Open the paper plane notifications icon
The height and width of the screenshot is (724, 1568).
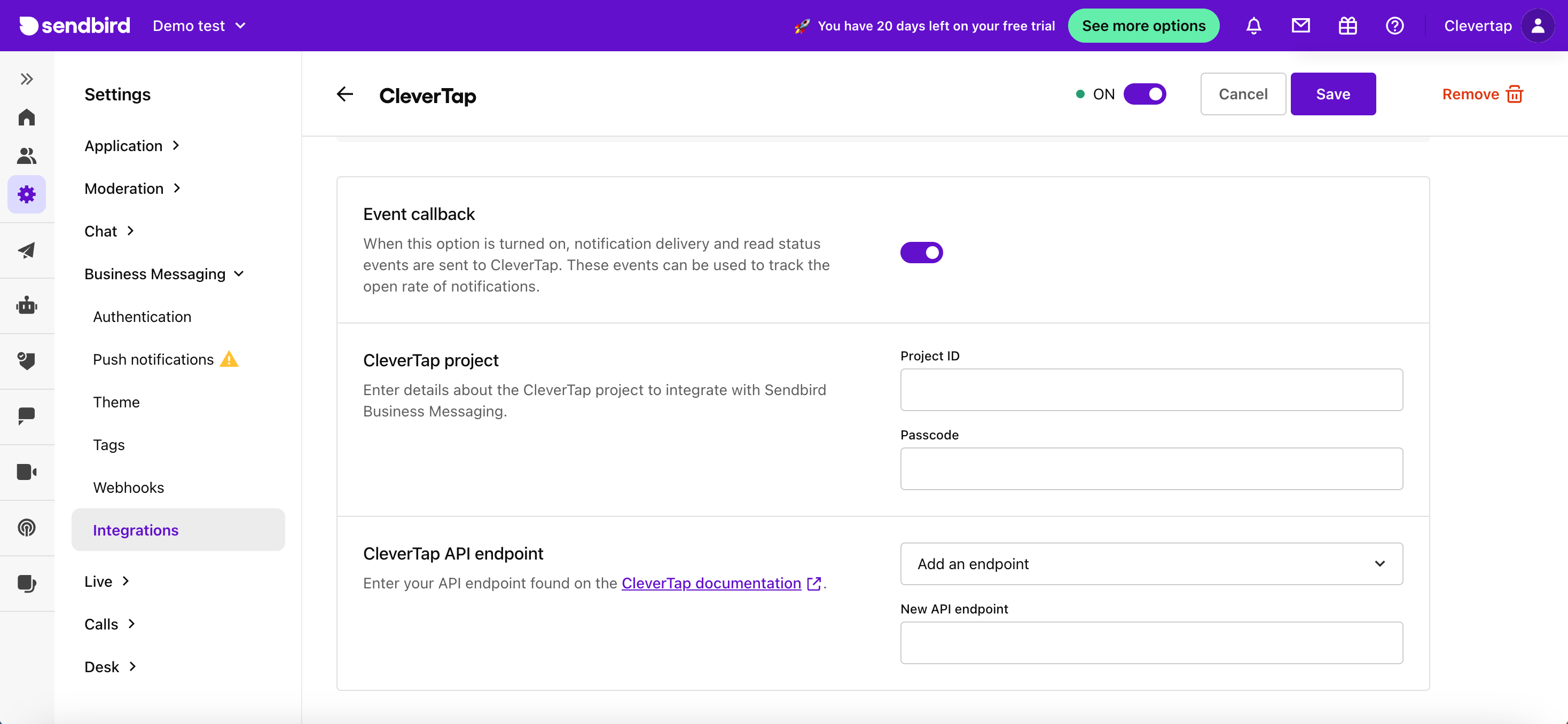26,250
